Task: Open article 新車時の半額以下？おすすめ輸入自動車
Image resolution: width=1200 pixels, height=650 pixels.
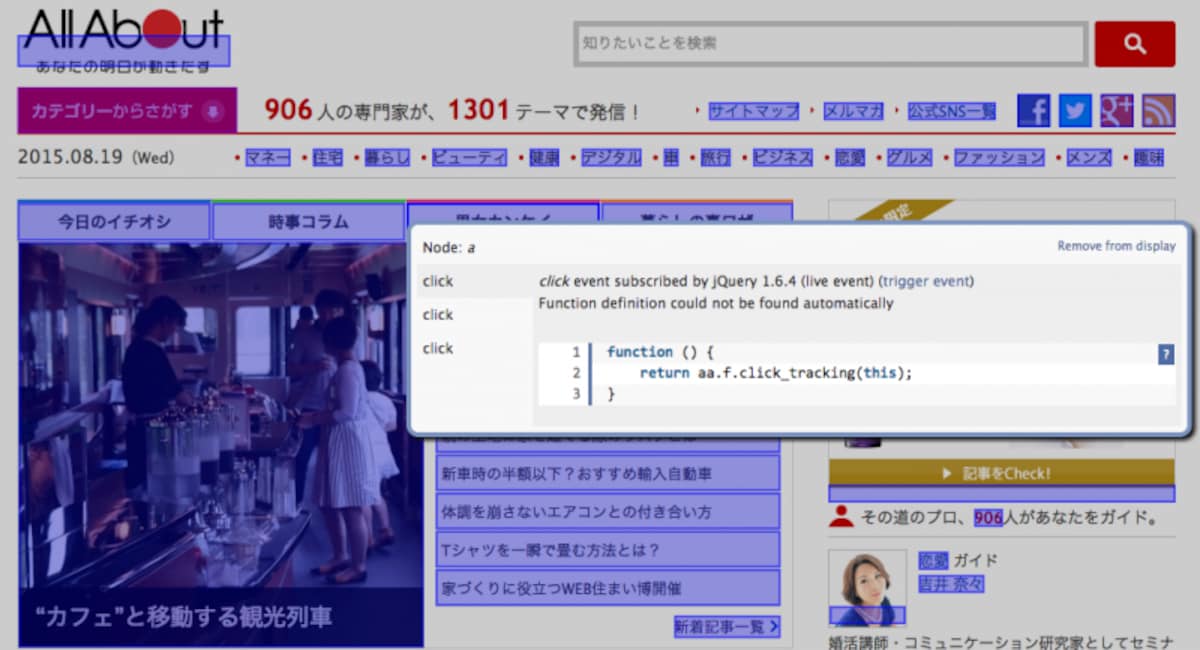Action: (x=608, y=473)
